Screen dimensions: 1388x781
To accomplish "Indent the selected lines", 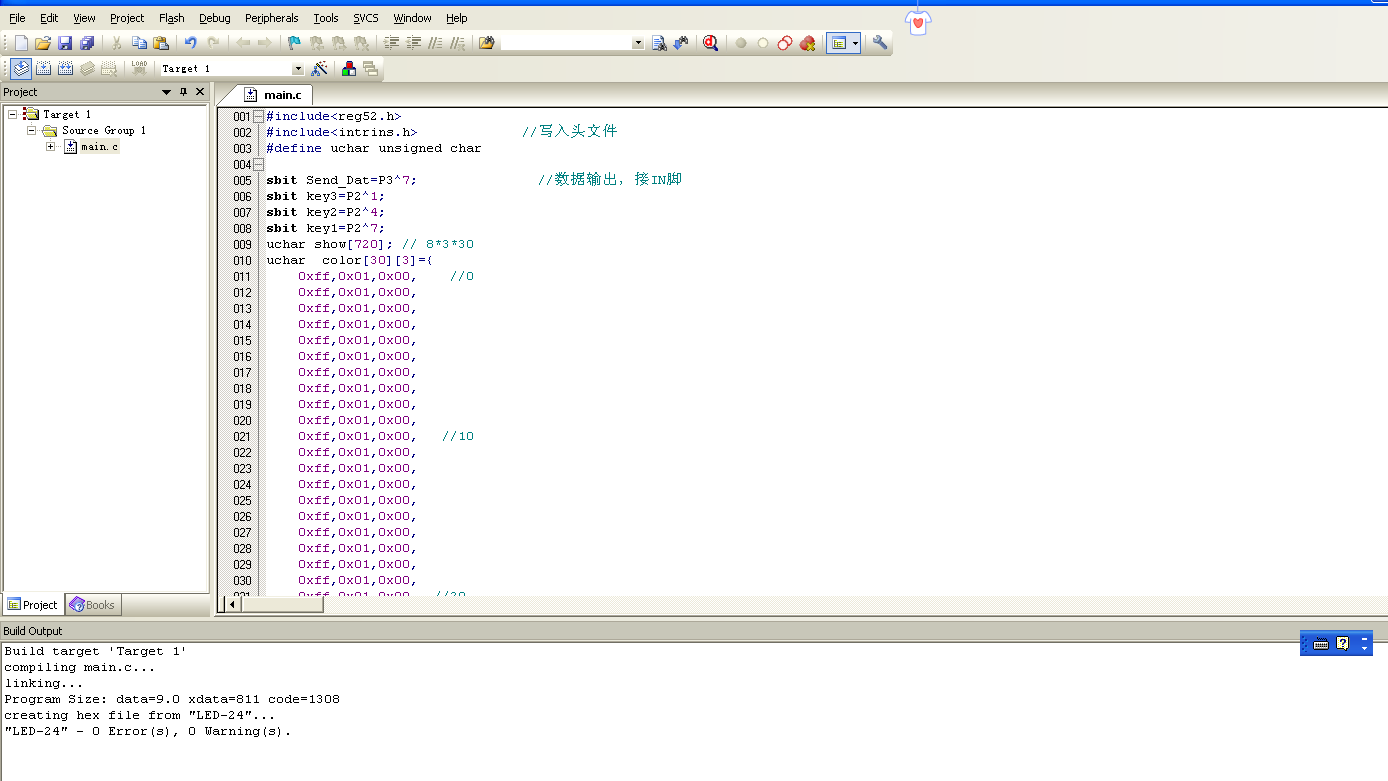I will click(x=391, y=43).
